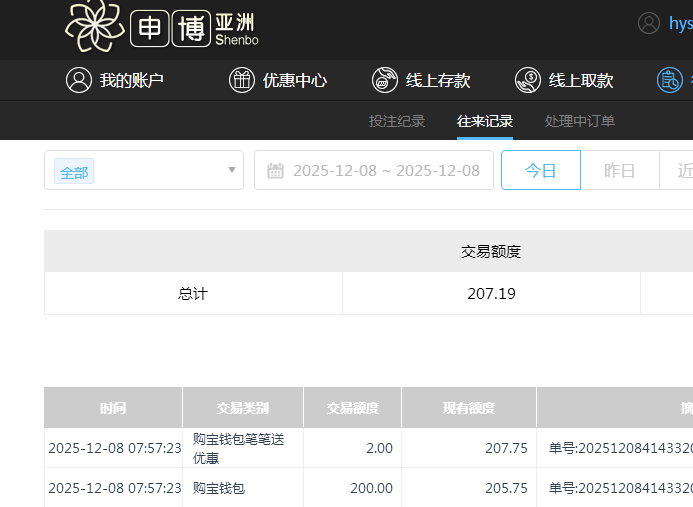Screen dimensions: 693x507
Task: Select the 往来记录 tab
Action: 485,121
